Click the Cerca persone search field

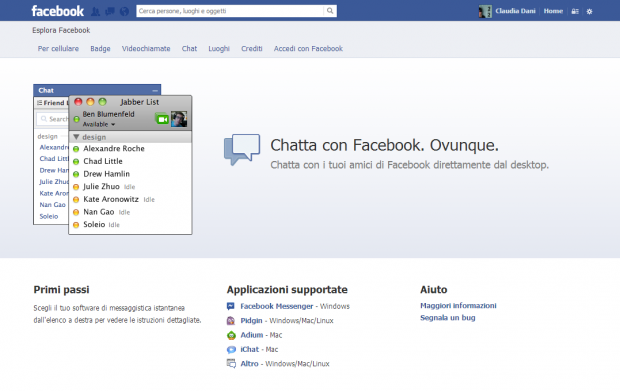coord(230,11)
